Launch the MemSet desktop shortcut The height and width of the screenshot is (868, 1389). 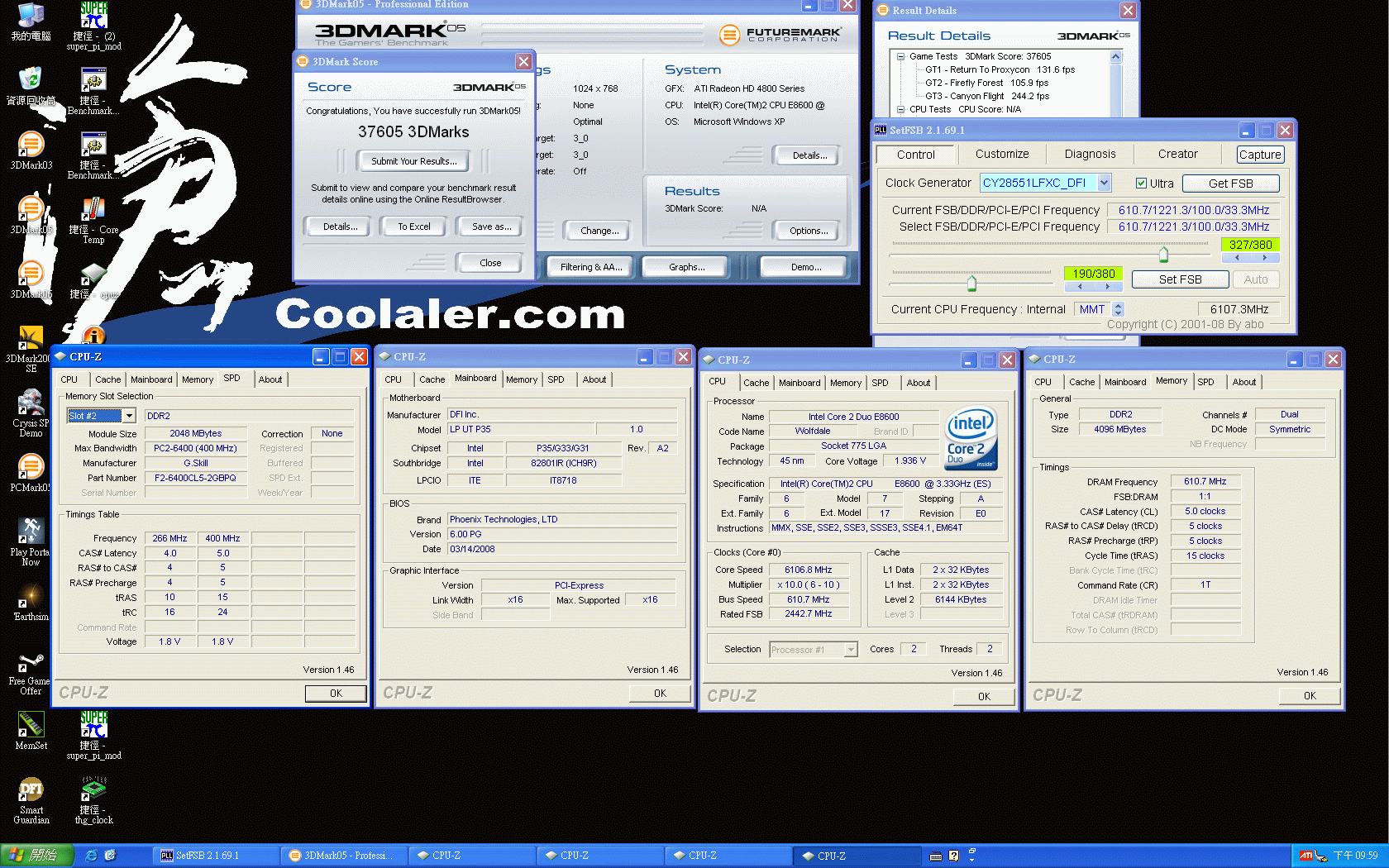31,731
